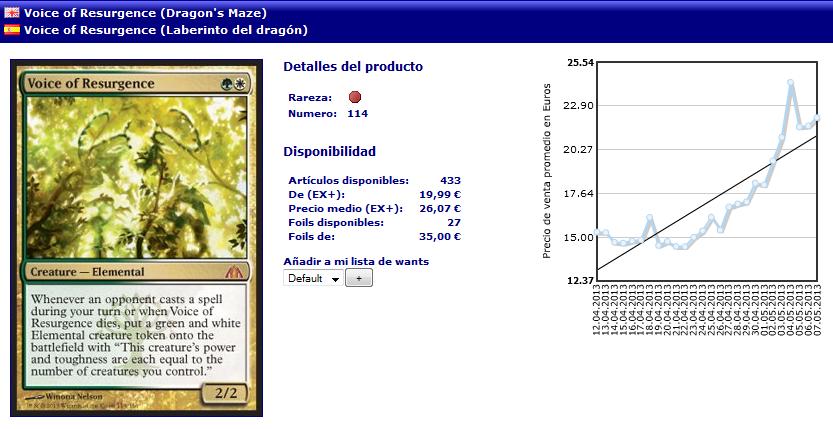
Task: Click the Precio medio price 26,07 €
Action: (440, 209)
